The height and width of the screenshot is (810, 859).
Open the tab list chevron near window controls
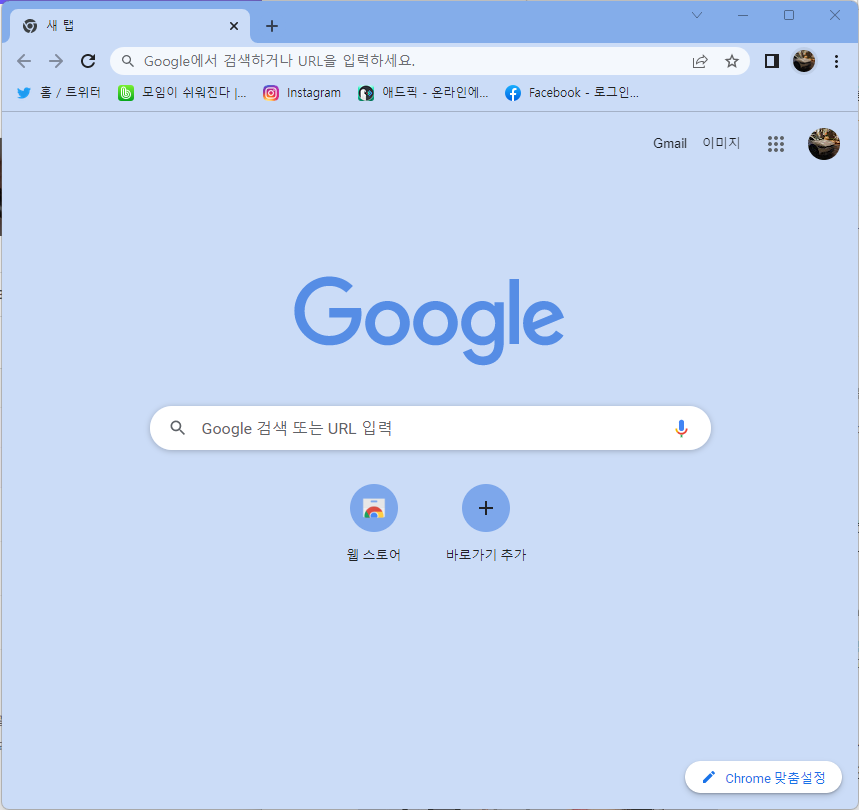(x=697, y=15)
